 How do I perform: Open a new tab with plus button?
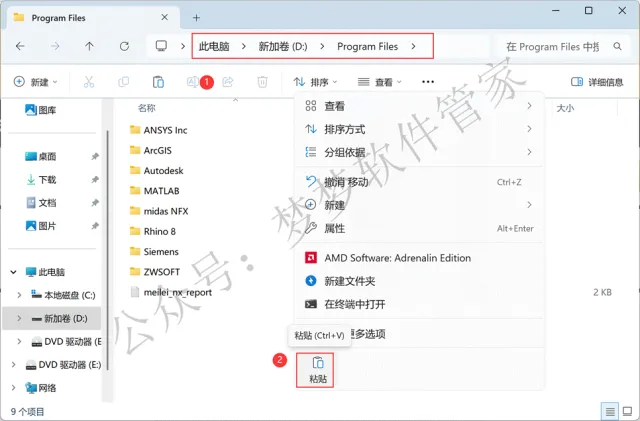196,18
